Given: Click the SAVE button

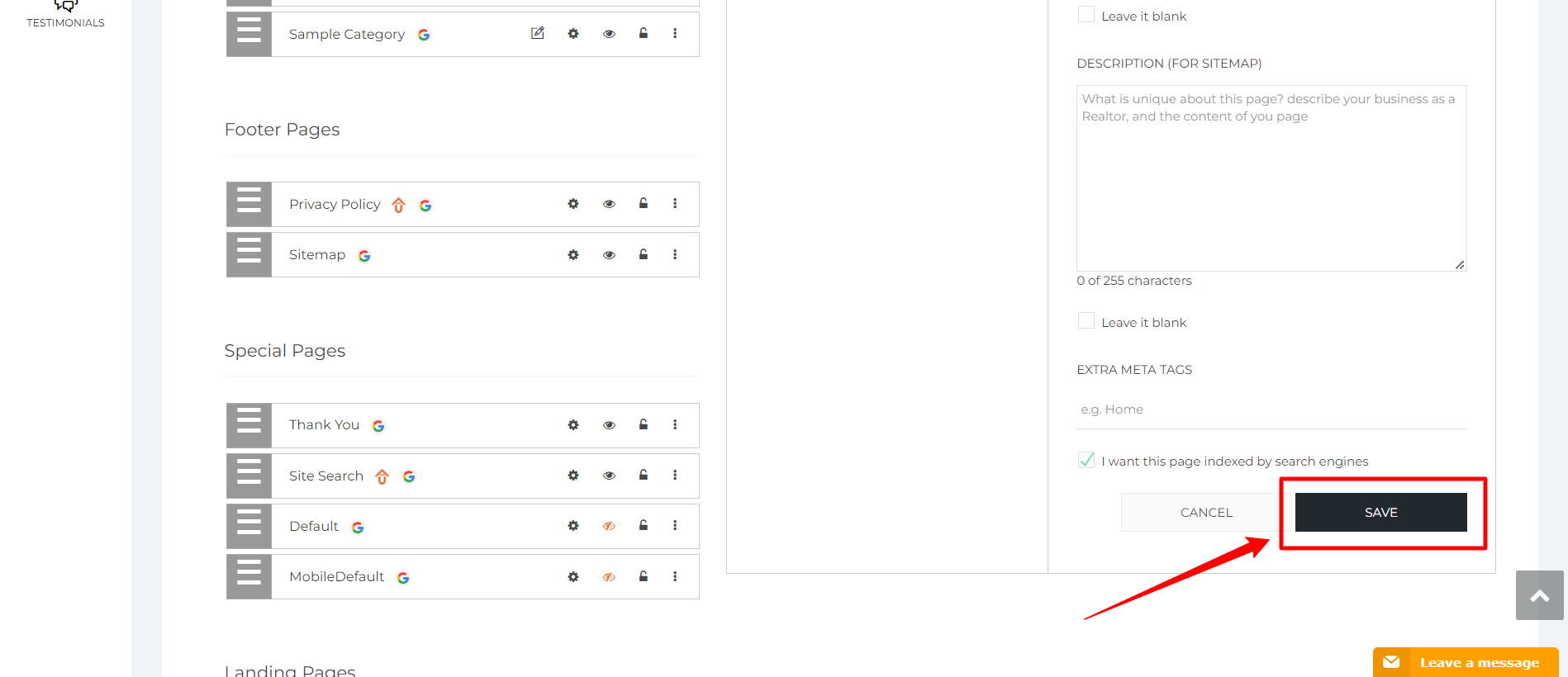Looking at the screenshot, I should click(1380, 512).
